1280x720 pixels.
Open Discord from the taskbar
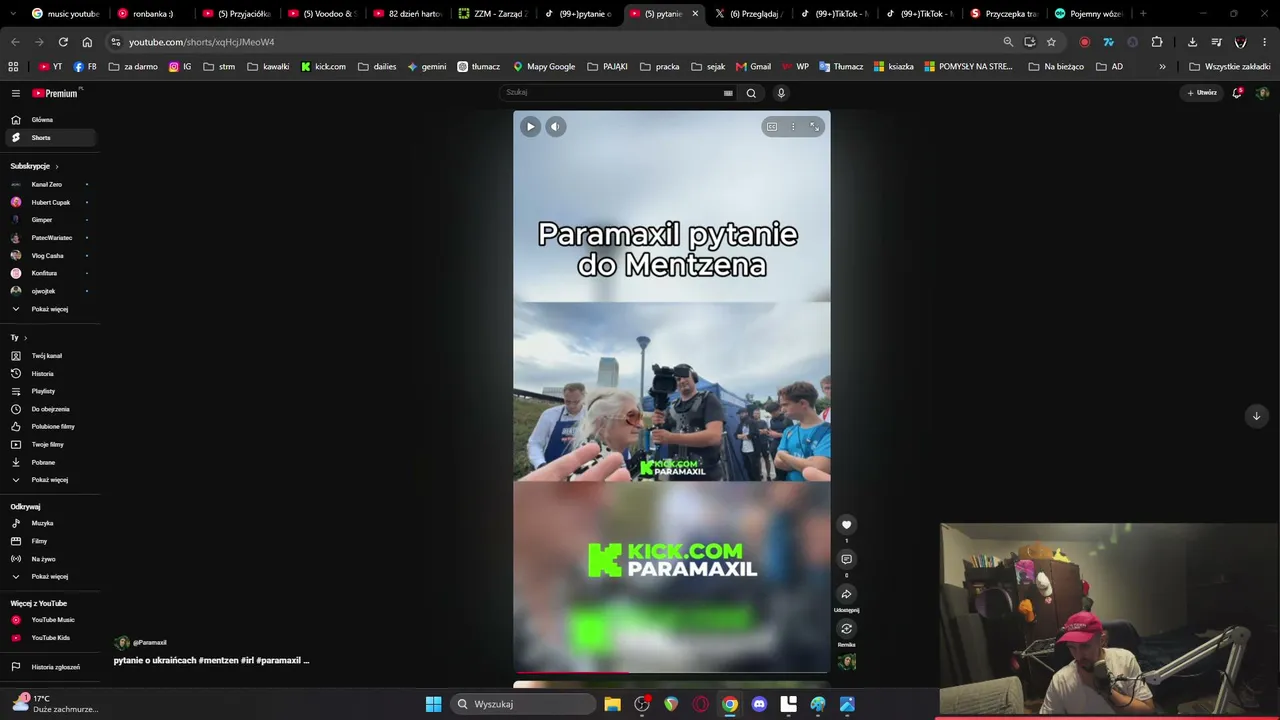[x=759, y=704]
